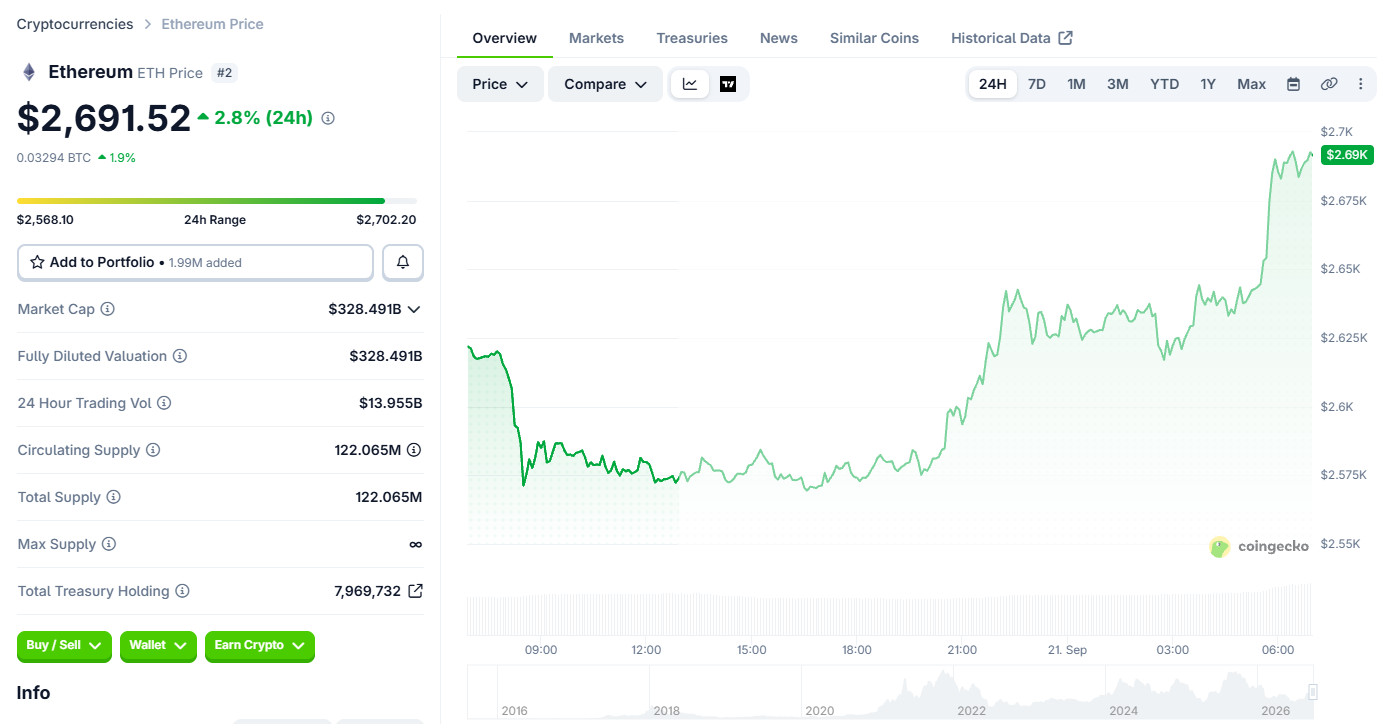The width and height of the screenshot is (1383, 724).
Task: Click the $2.69K current price tag
Action: (x=1347, y=154)
